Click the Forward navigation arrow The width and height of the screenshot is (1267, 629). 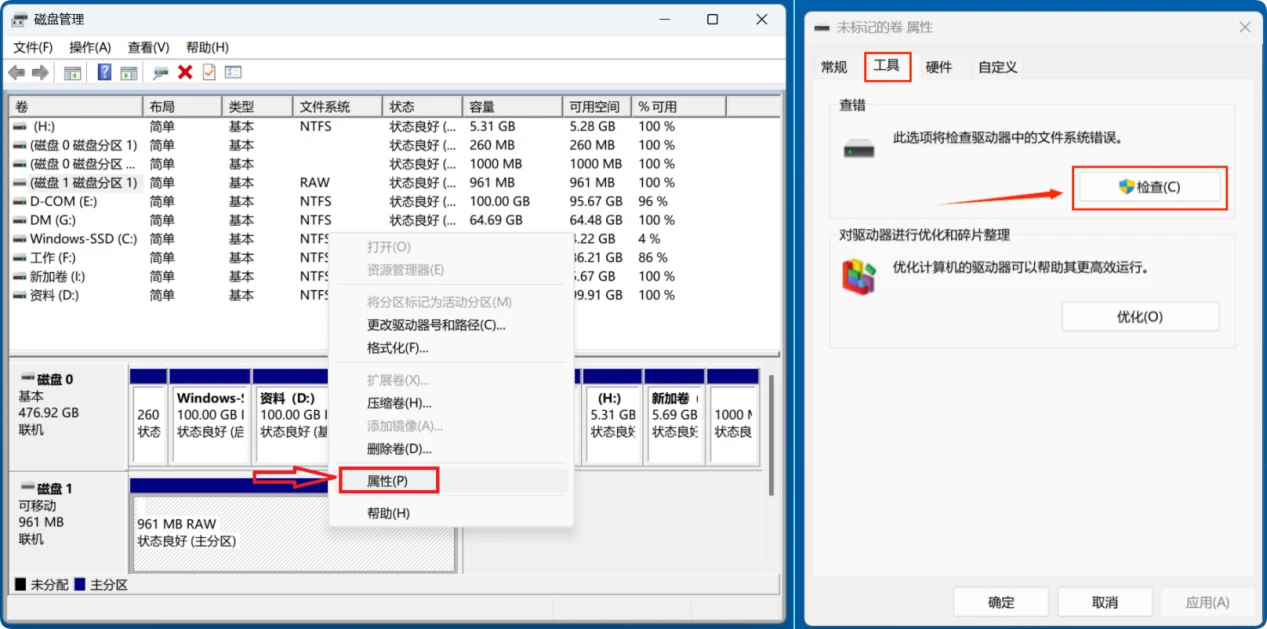[38, 72]
